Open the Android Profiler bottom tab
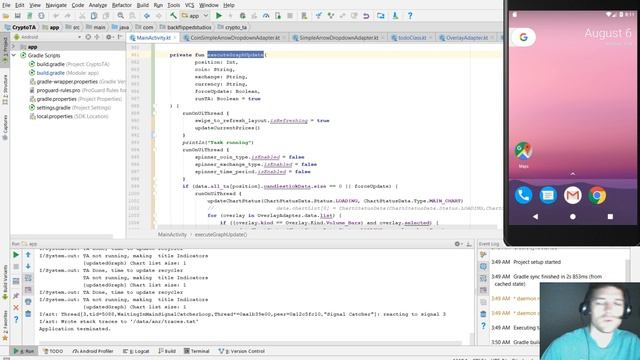Image resolution: width=640 pixels, height=360 pixels. pos(93,351)
